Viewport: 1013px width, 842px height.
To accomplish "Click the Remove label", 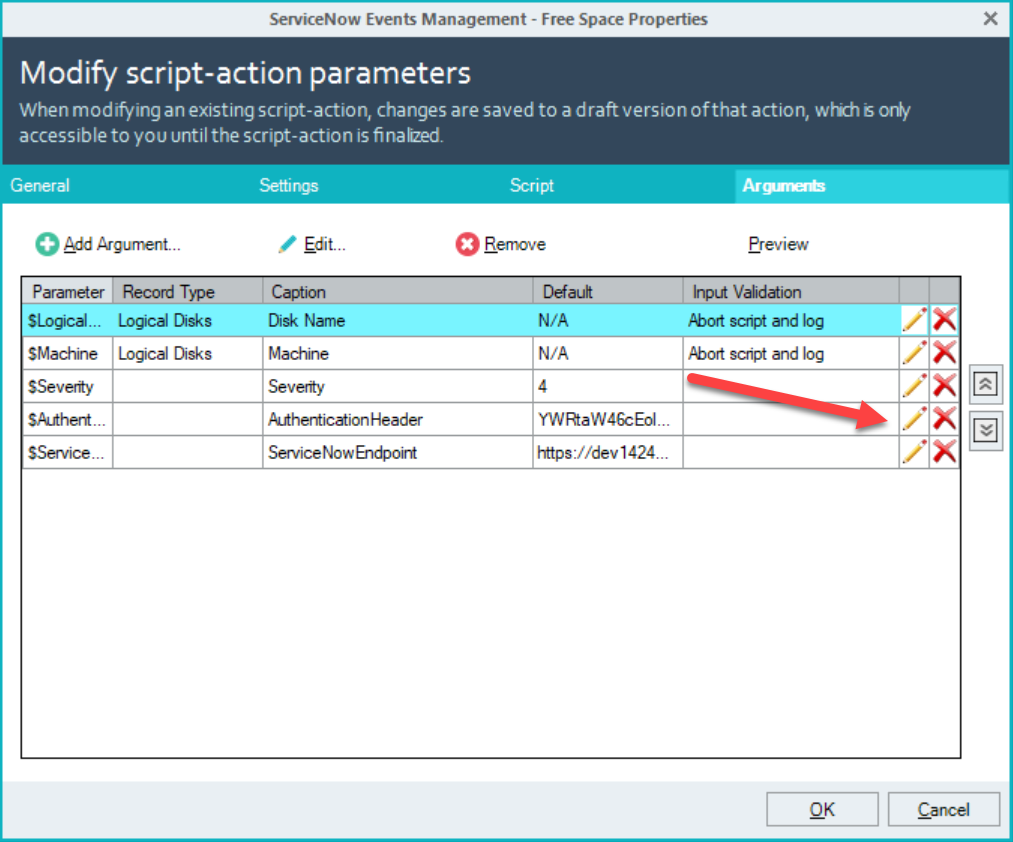I will [x=515, y=244].
